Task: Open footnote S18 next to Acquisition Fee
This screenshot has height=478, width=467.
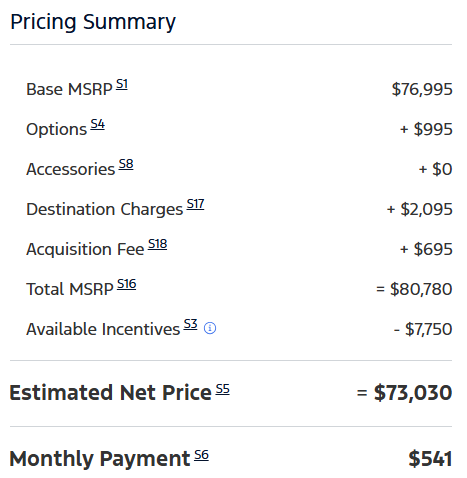Action: 157,244
